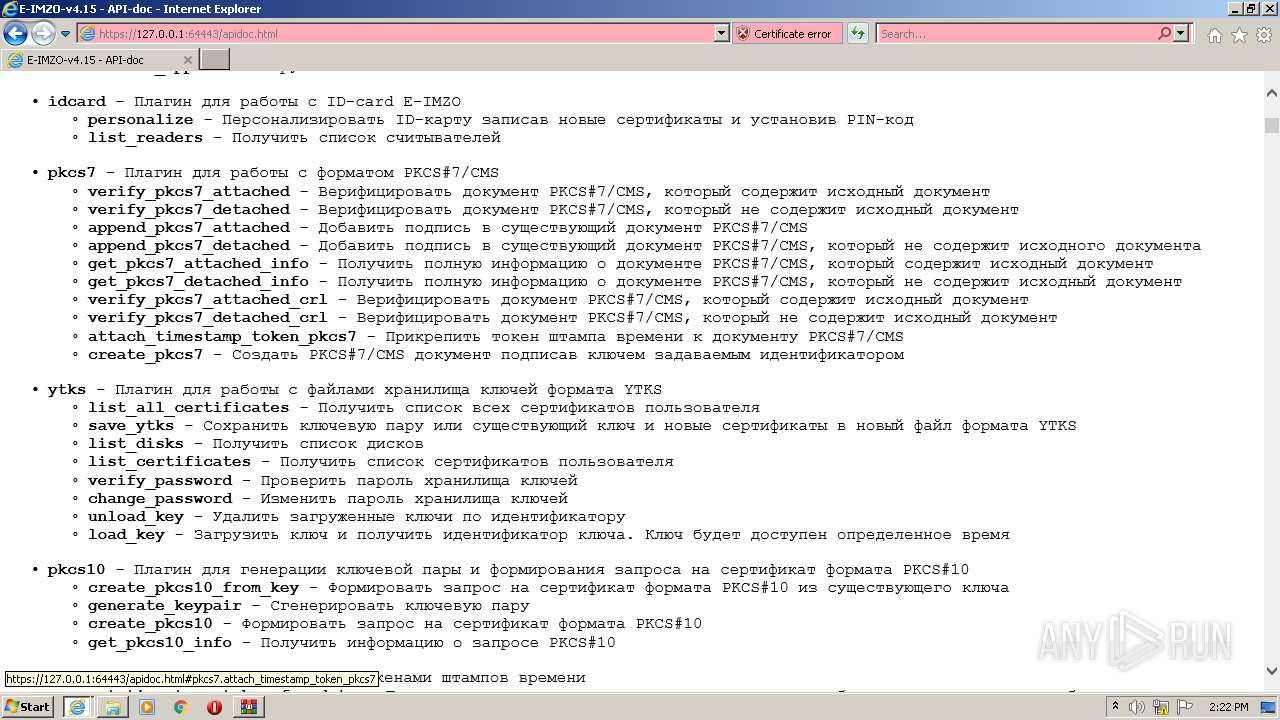
Task: Open the load_key link
Action: 126,534
